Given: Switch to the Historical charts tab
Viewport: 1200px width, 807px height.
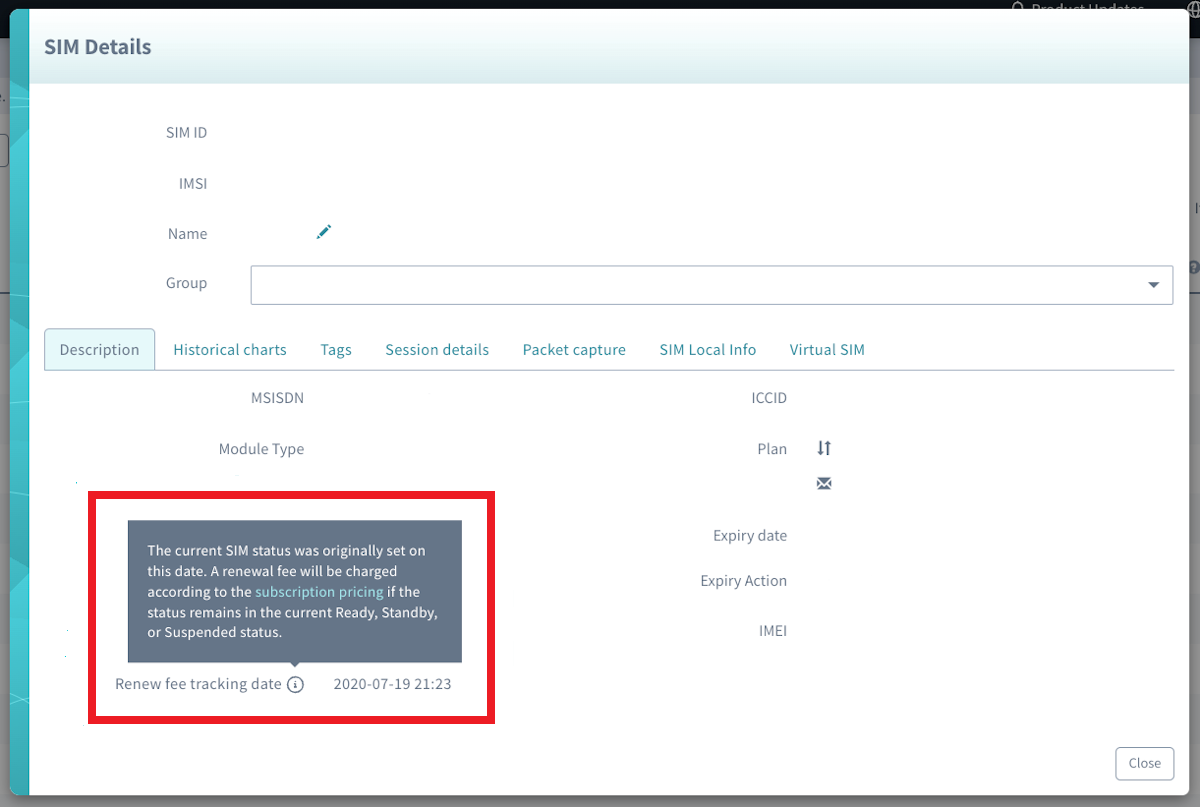Looking at the screenshot, I should click(x=230, y=349).
